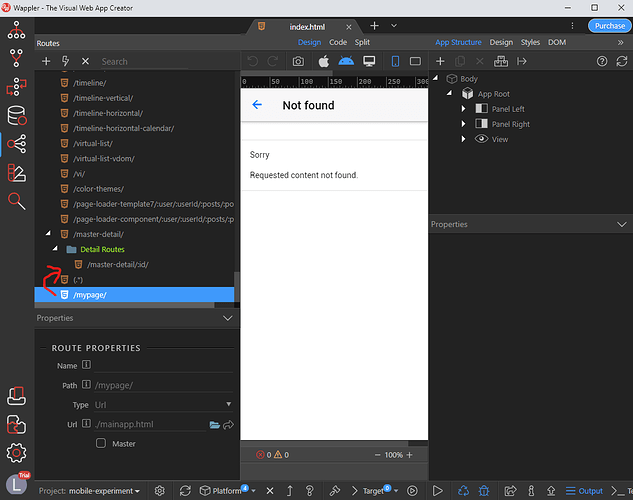Toggle visibility eye on View element

tap(481, 139)
